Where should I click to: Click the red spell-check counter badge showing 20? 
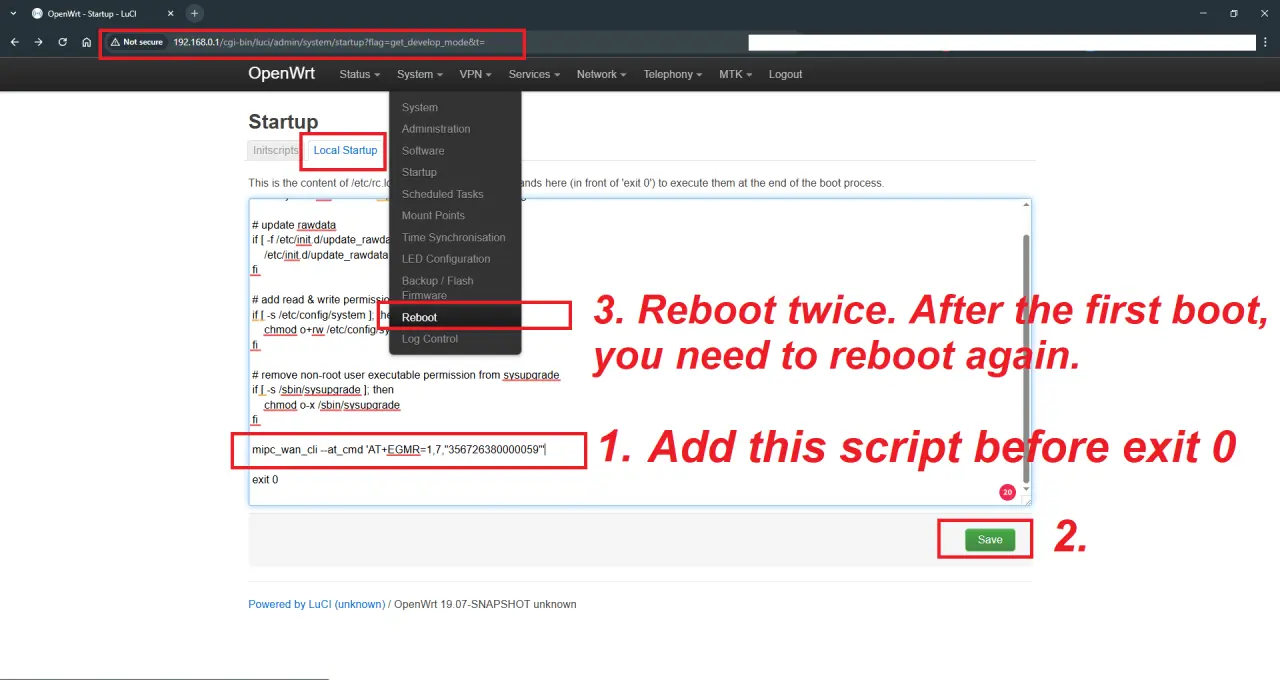click(x=1007, y=492)
